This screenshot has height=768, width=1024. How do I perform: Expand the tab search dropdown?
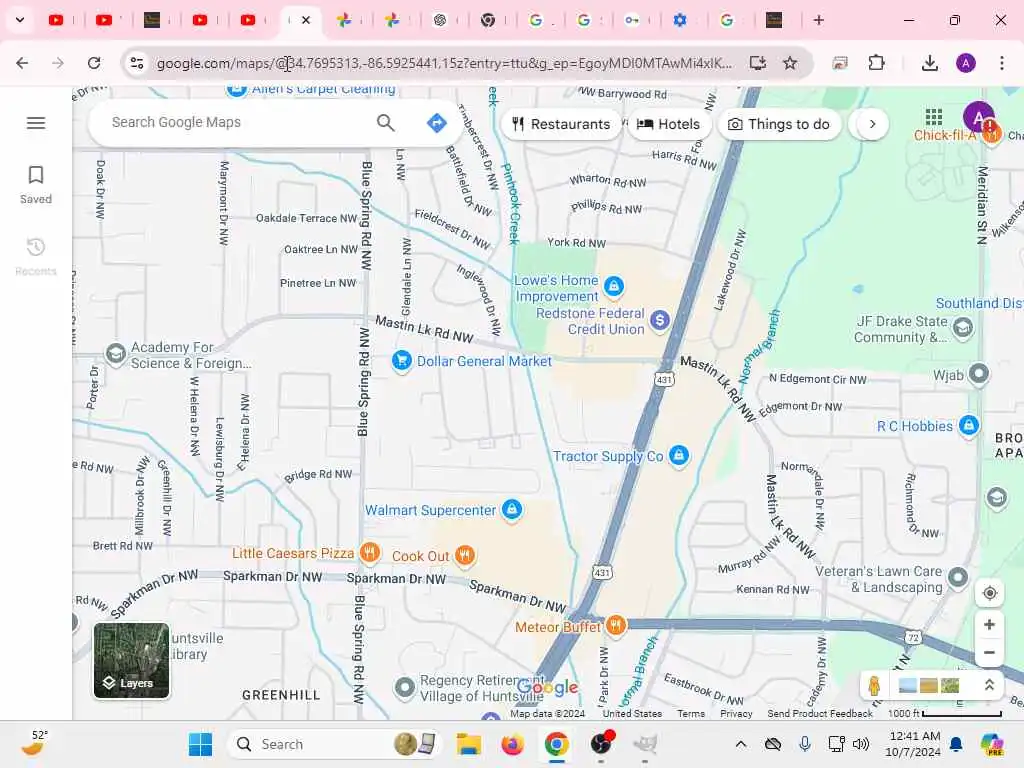point(20,20)
